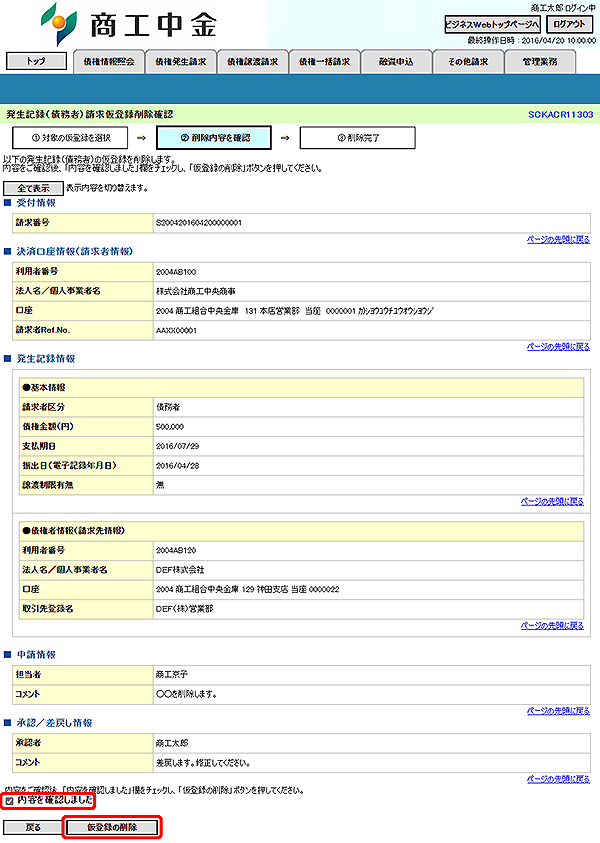Click 譲渡制限有無 value 無

(x=160, y=485)
